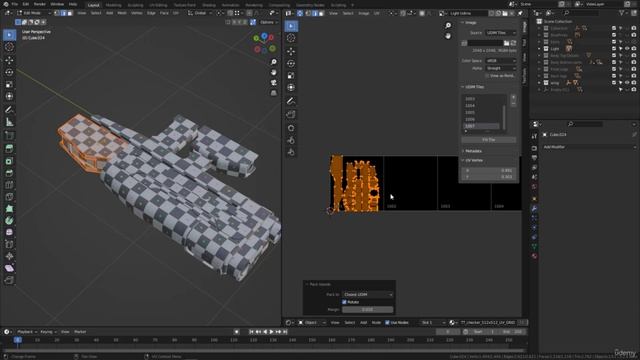Select the UV editor Transform tool

click(x=291, y=87)
